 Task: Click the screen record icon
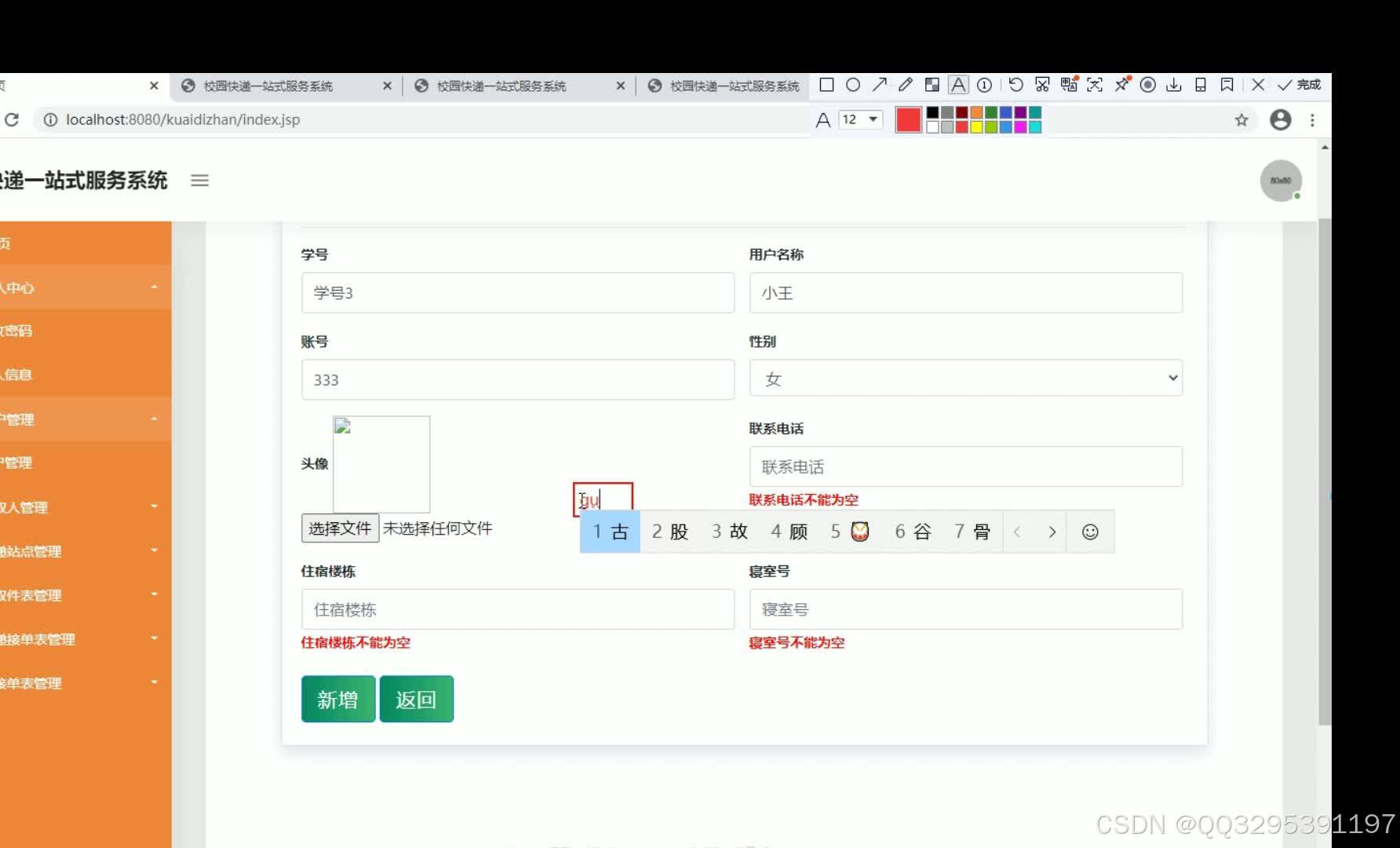click(x=1148, y=85)
